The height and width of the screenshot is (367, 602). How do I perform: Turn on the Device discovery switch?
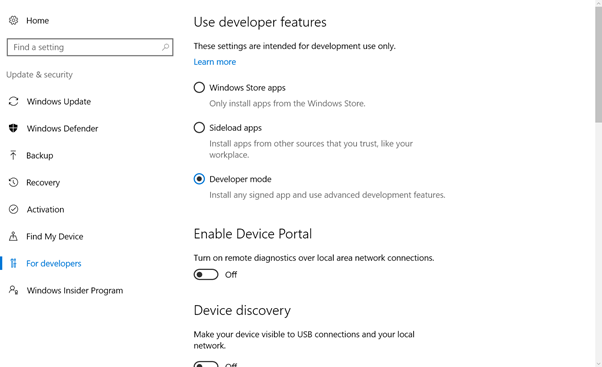click(206, 364)
